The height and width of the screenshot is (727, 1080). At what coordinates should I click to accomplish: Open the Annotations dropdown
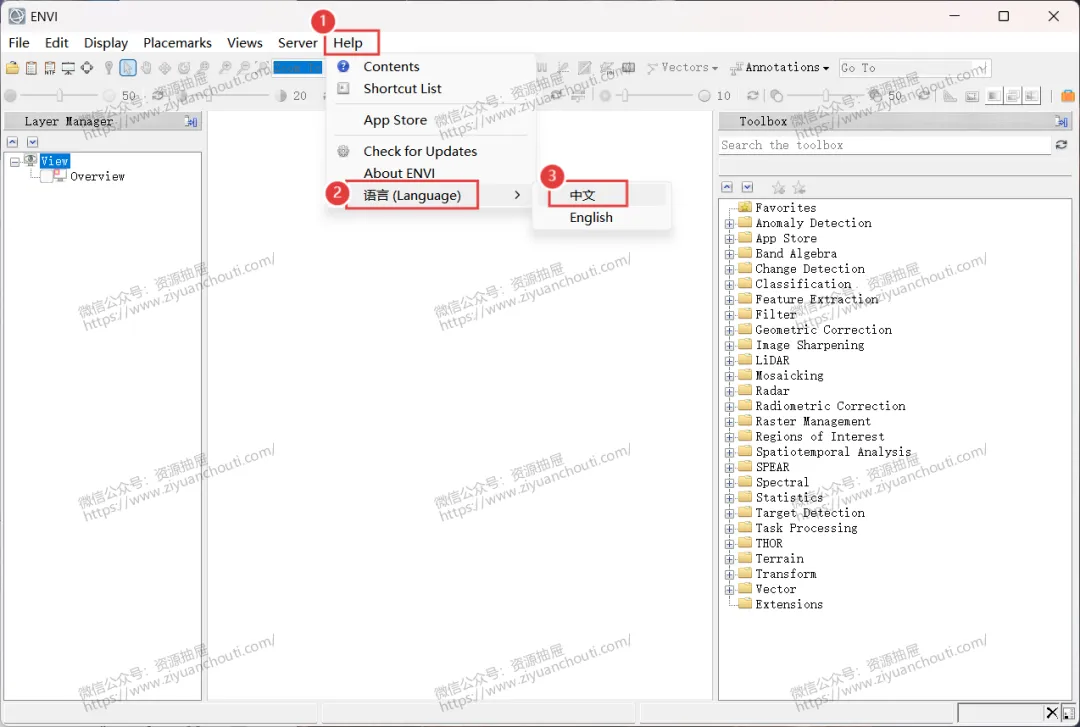tap(826, 68)
